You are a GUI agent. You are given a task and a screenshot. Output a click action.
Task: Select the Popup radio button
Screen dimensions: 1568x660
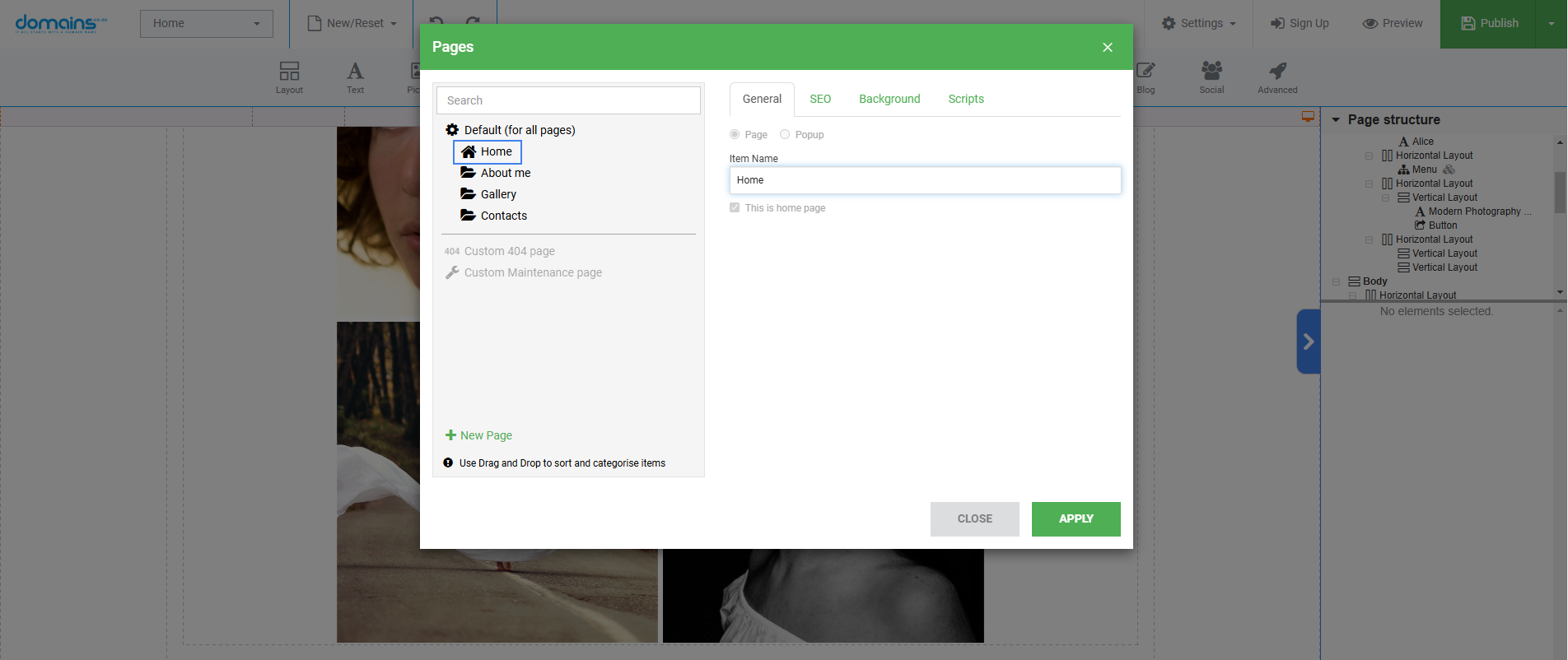click(x=785, y=135)
